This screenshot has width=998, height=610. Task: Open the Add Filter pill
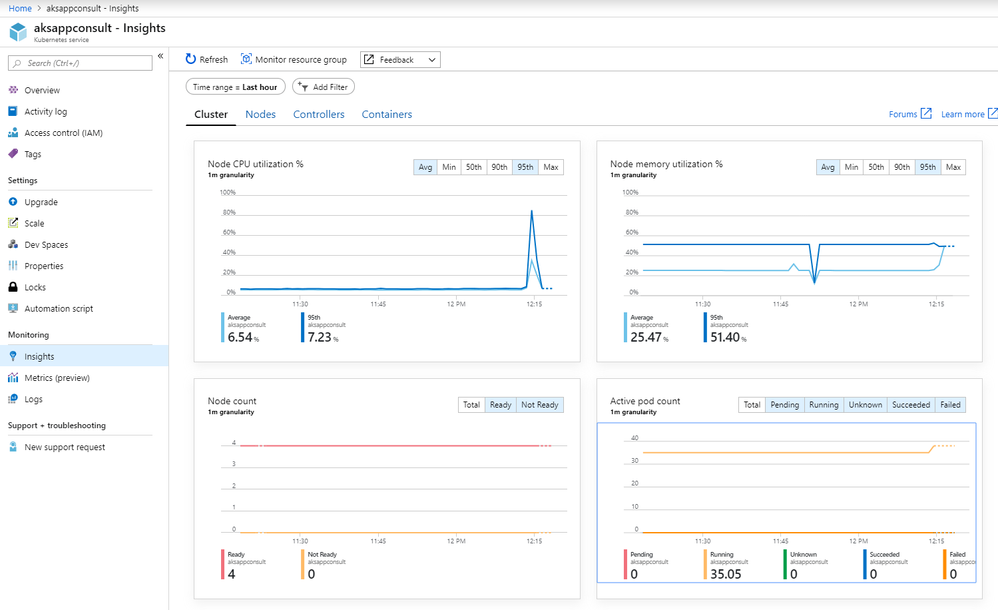tap(323, 87)
